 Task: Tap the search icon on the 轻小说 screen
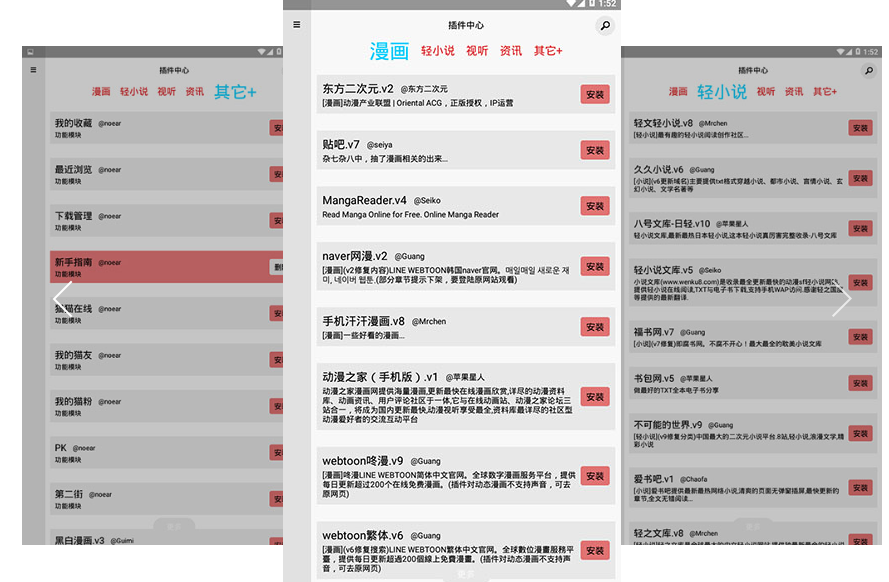(869, 70)
